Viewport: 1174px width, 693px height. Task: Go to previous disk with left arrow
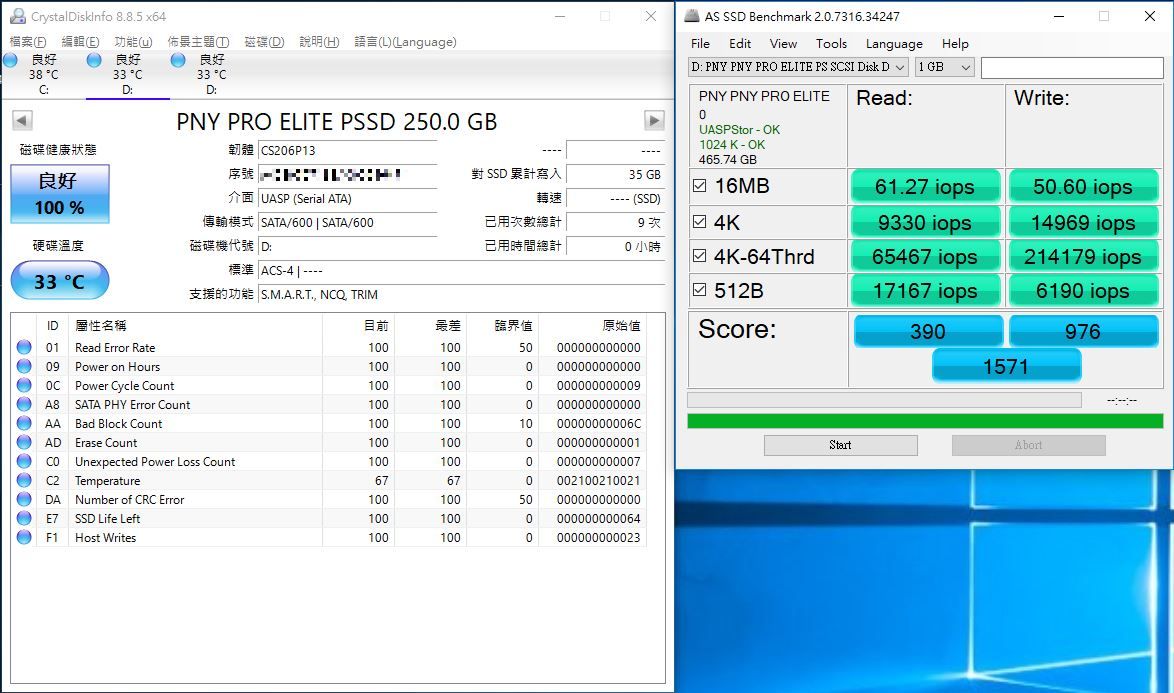22,120
